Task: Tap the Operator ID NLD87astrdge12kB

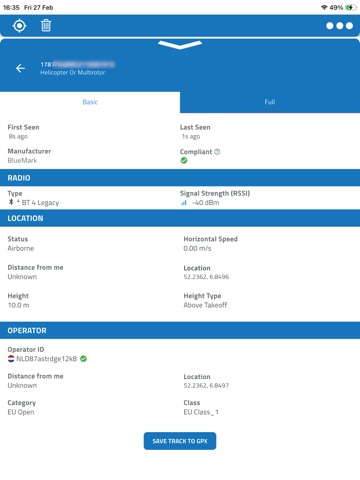Action: click(x=47, y=359)
